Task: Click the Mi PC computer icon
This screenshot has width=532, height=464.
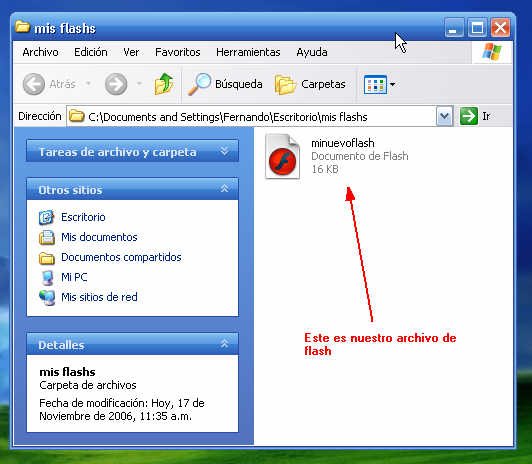Action: pos(46,278)
